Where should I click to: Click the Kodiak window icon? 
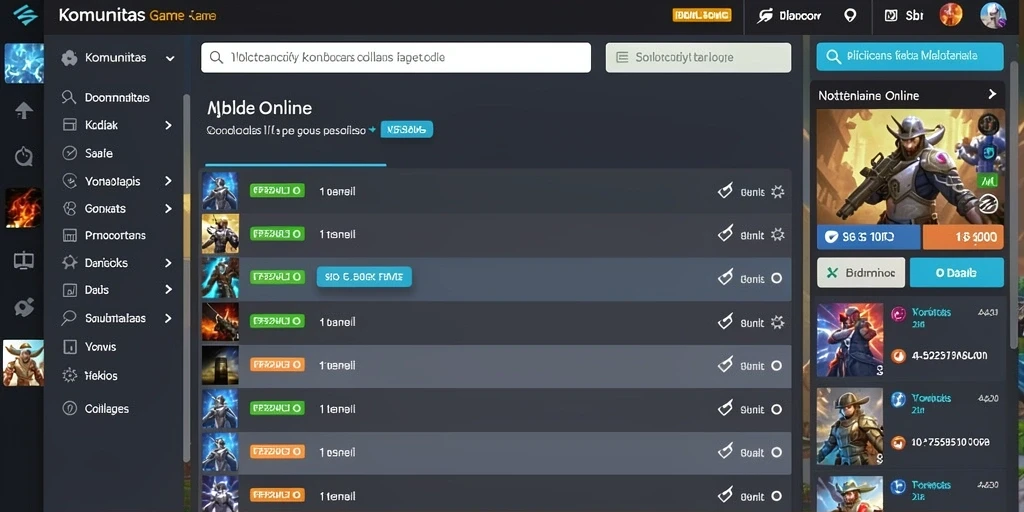69,125
